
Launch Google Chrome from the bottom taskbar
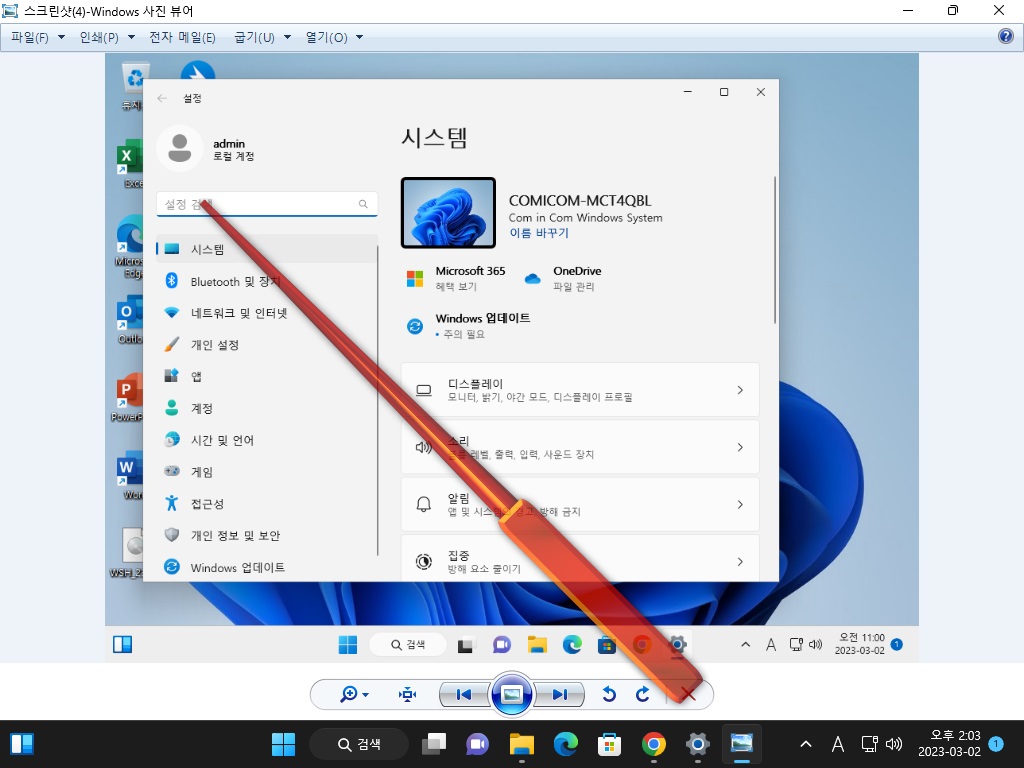(x=654, y=744)
